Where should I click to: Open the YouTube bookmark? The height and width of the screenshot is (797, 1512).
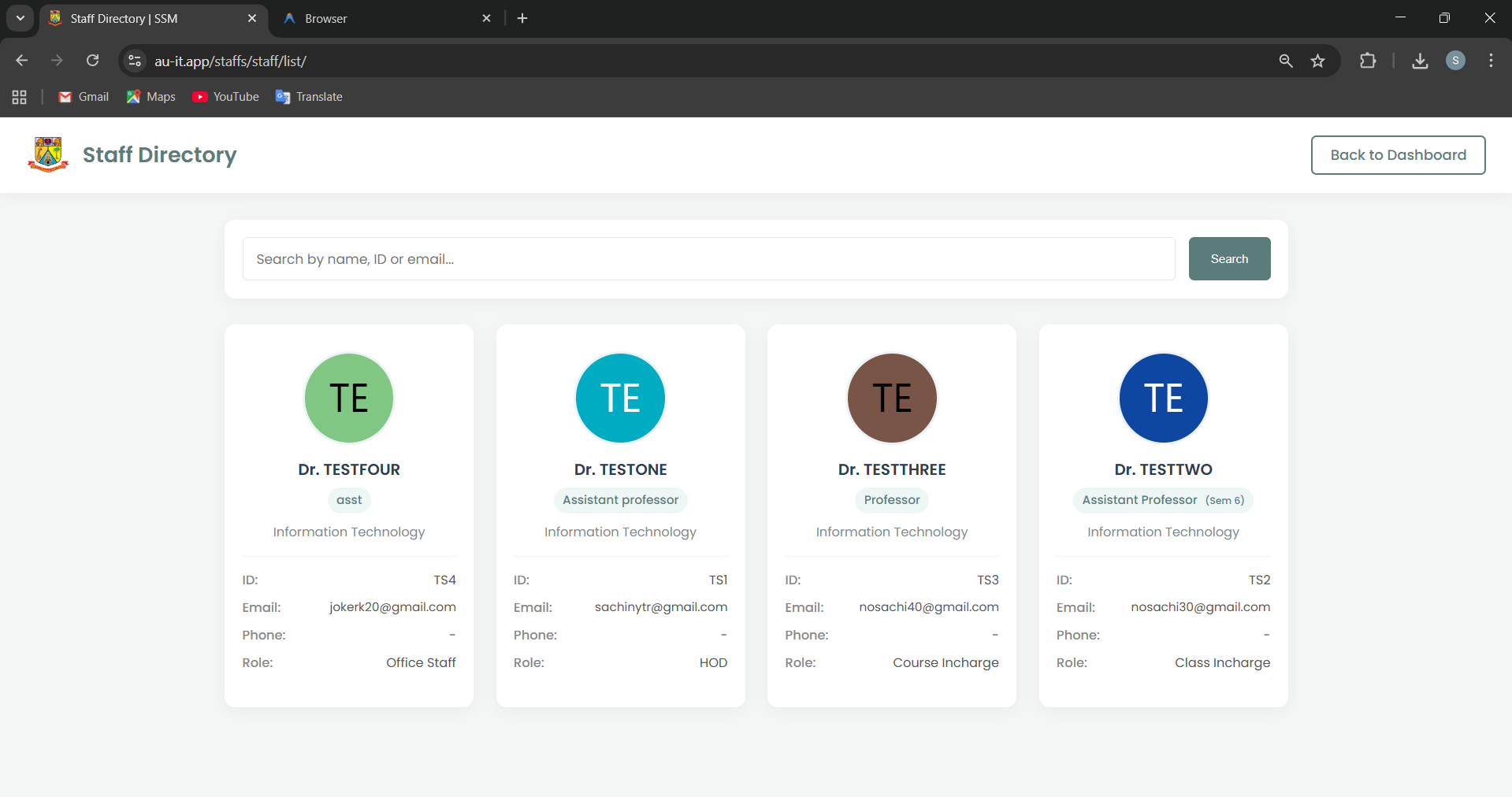click(225, 97)
